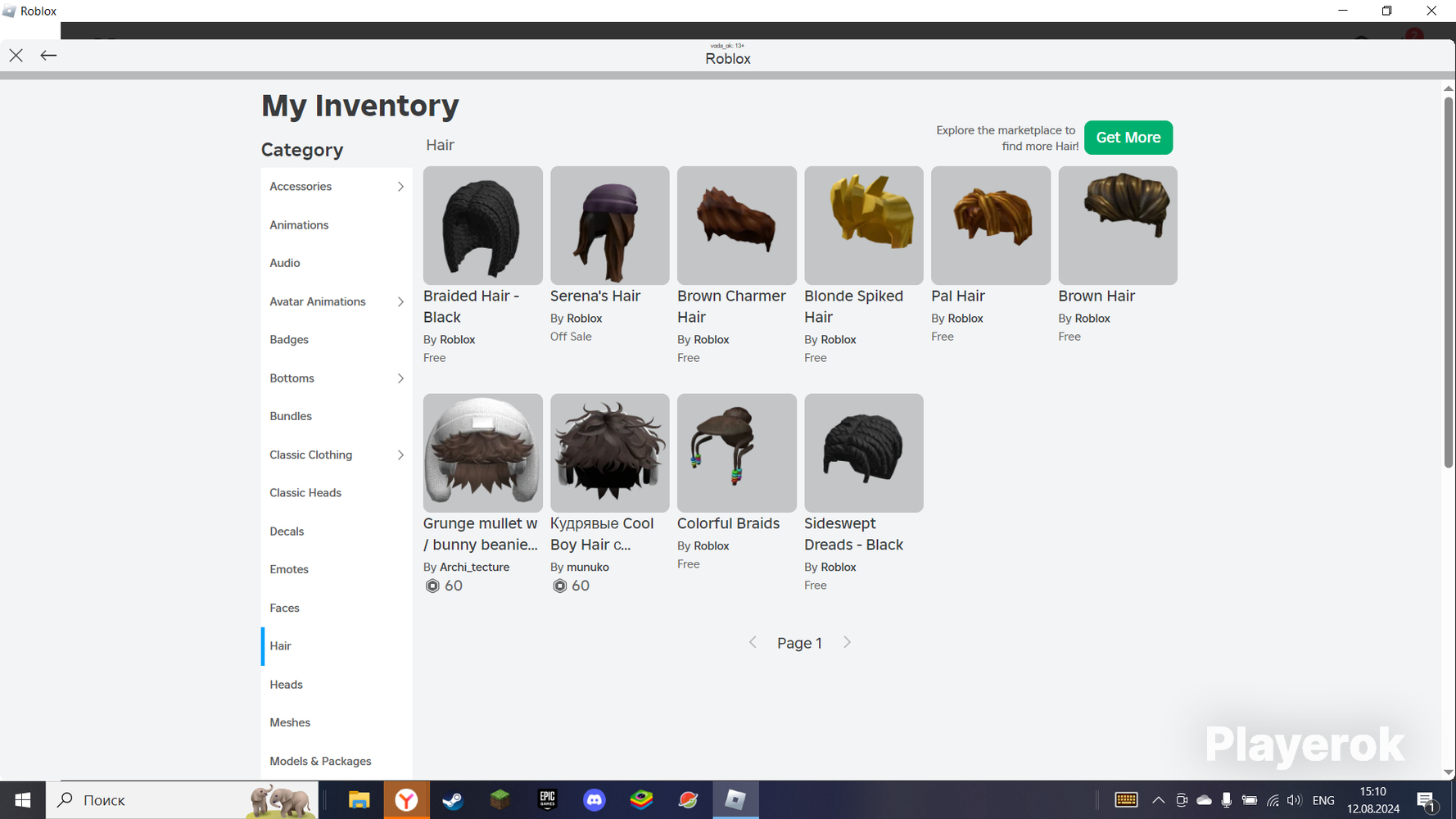The width and height of the screenshot is (1456, 819).
Task: Open the Blonde Spiked Hair title link
Action: coord(853,307)
